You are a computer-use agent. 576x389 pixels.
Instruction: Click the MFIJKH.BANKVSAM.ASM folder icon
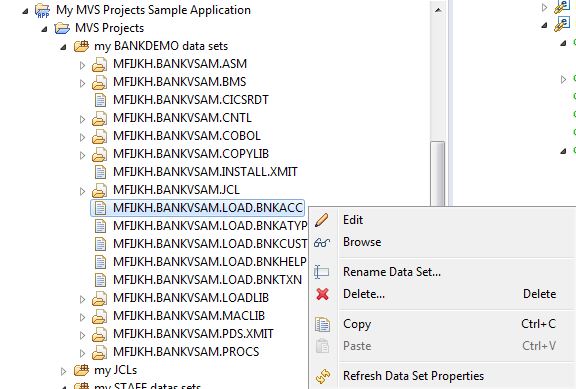coord(99,65)
